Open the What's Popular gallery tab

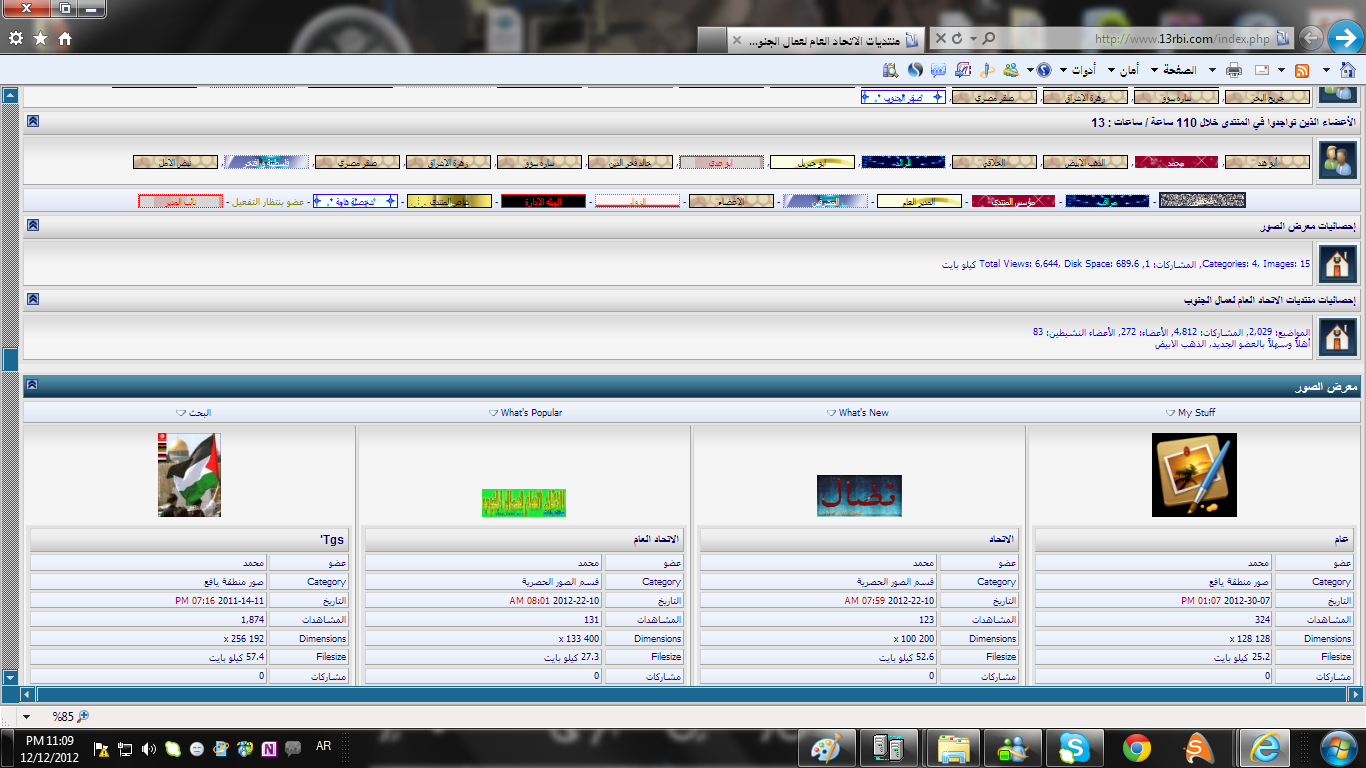[x=531, y=413]
